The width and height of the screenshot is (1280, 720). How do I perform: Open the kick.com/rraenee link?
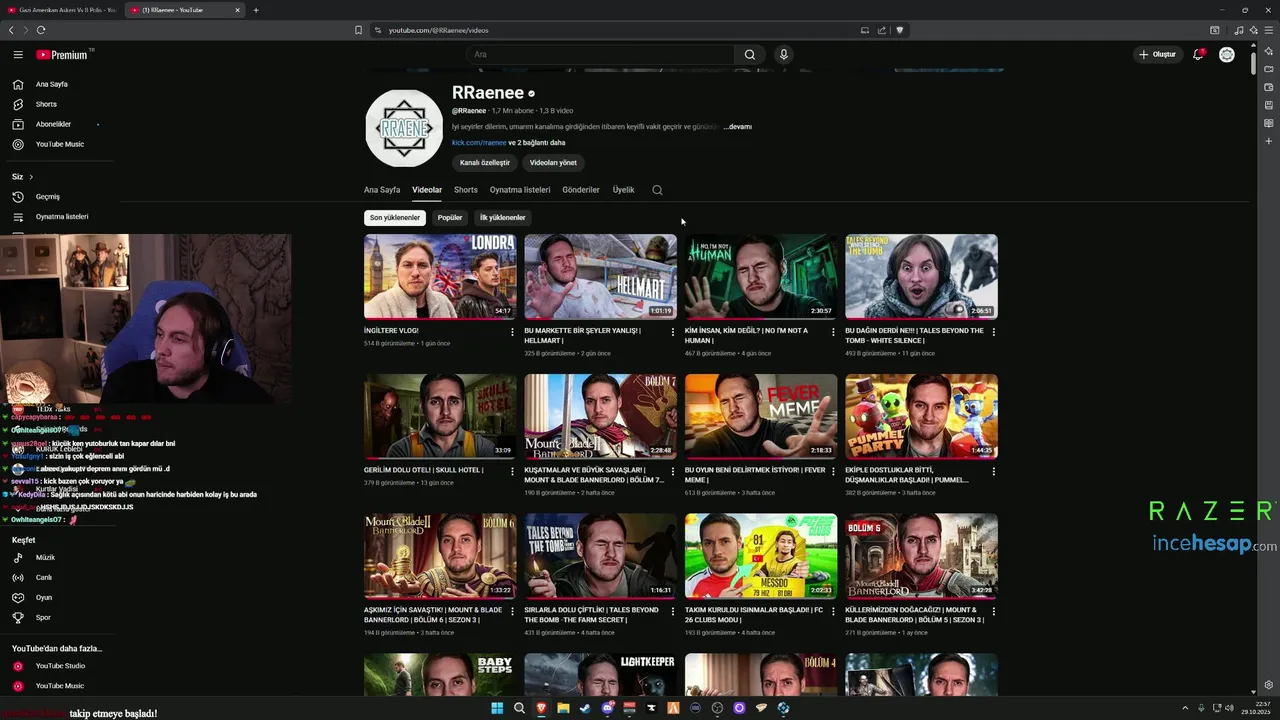[x=479, y=143]
